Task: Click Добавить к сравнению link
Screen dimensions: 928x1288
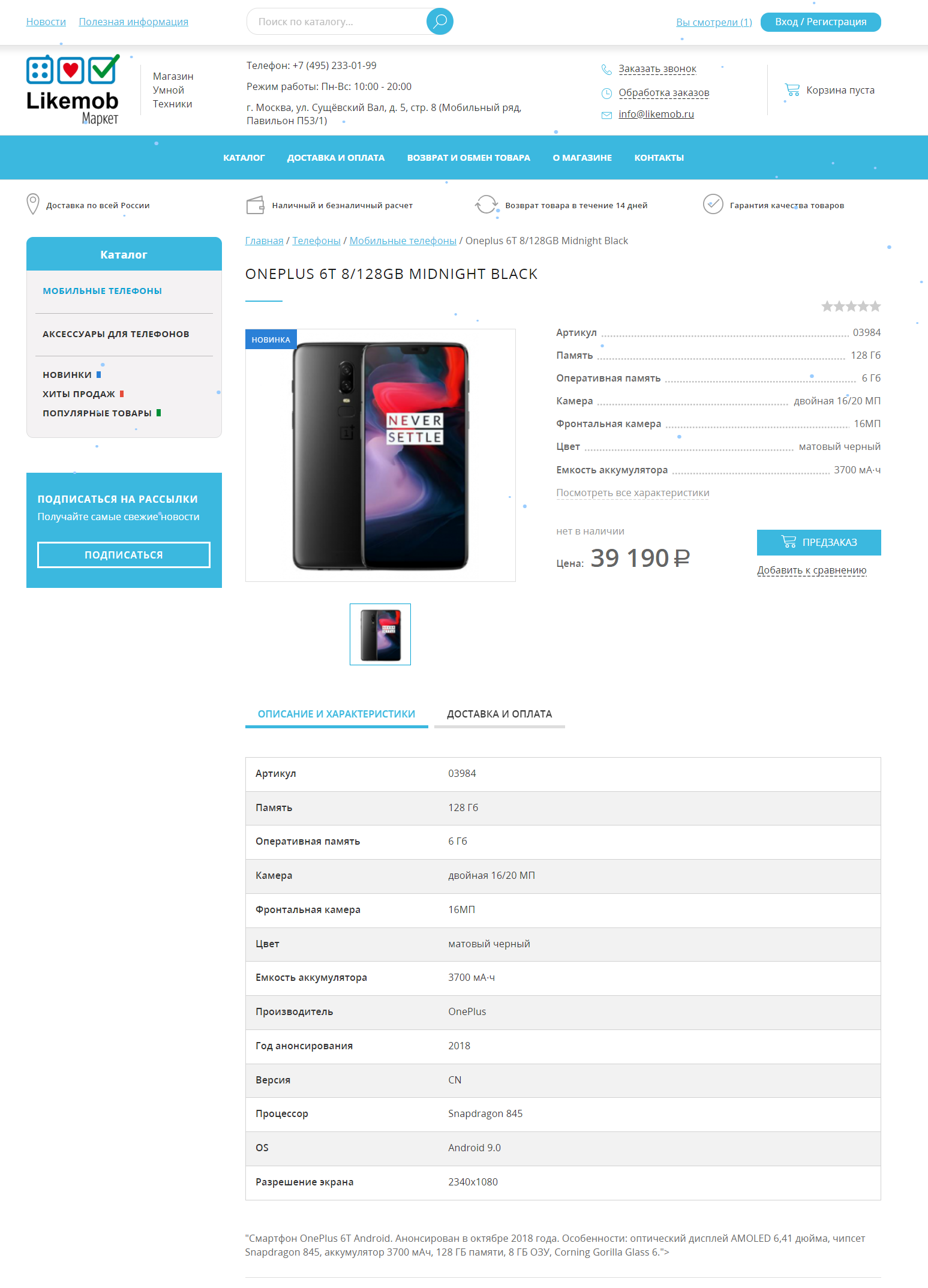Action: click(812, 571)
